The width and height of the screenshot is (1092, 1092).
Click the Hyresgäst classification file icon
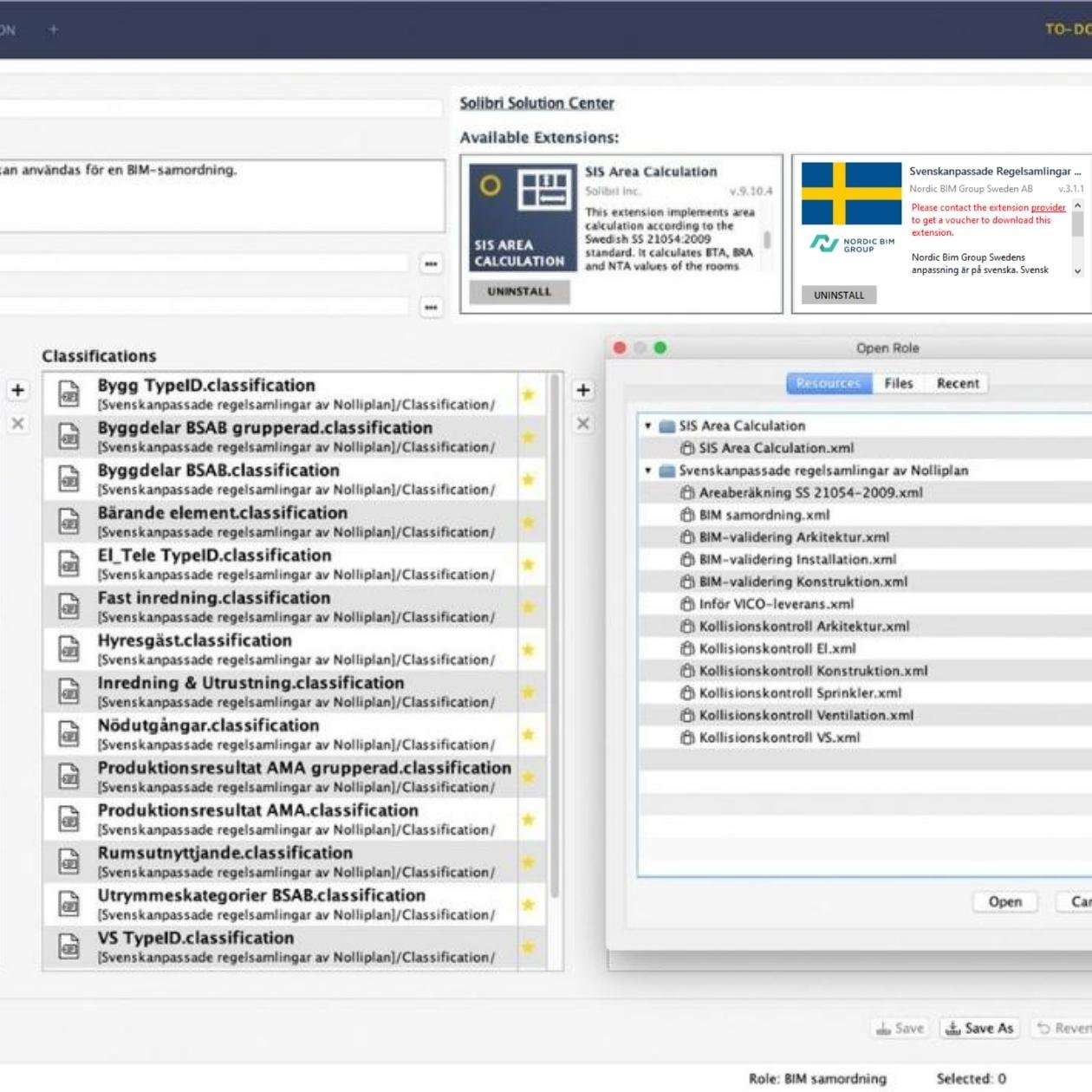[x=69, y=649]
